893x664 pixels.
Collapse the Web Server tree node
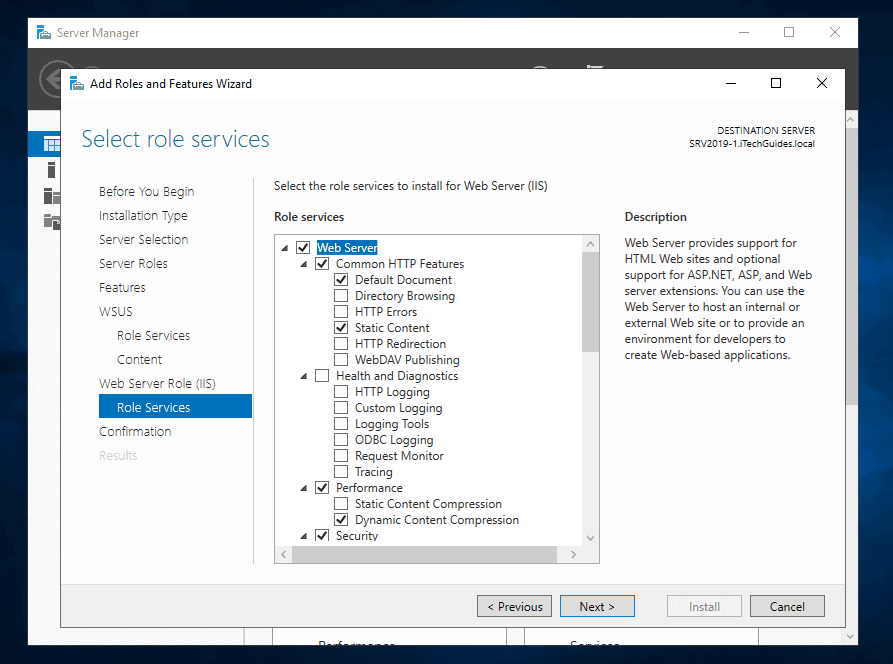(x=285, y=248)
